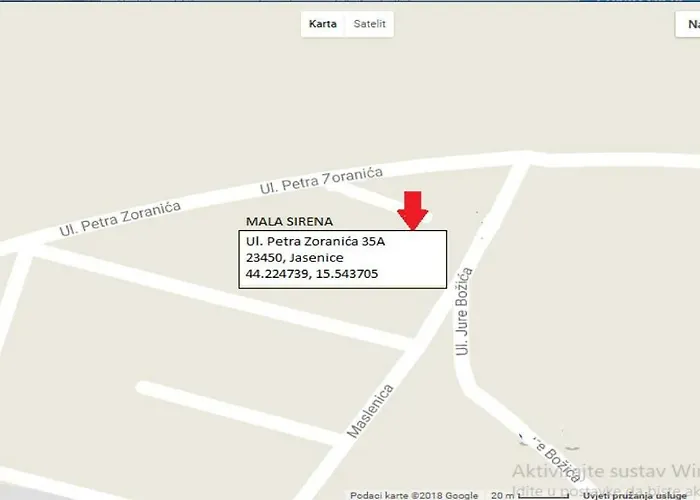Switch to the Karta map view
This screenshot has height=500, width=700.
click(x=323, y=24)
